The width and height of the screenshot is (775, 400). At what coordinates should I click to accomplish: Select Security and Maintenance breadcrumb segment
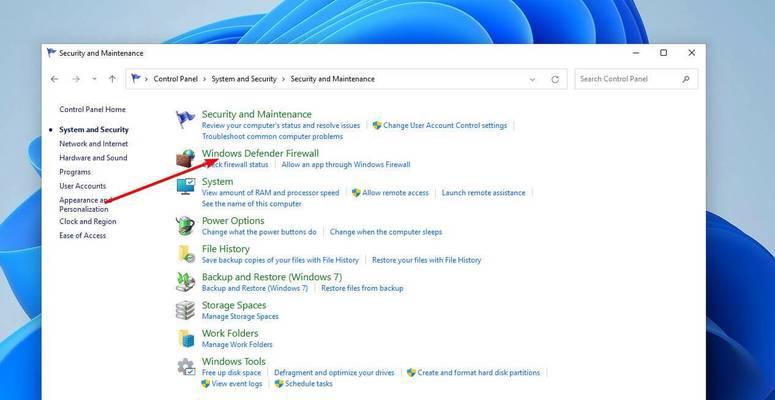click(x=332, y=79)
